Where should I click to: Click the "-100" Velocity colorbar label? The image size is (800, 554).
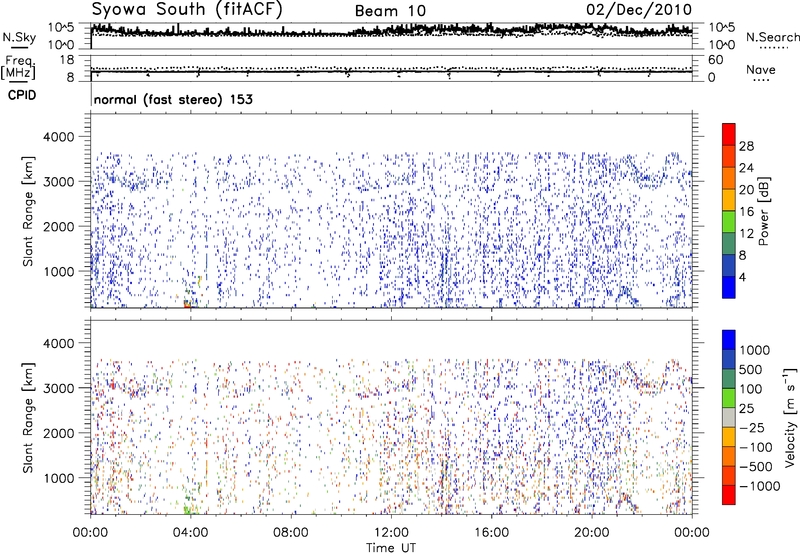(756, 447)
